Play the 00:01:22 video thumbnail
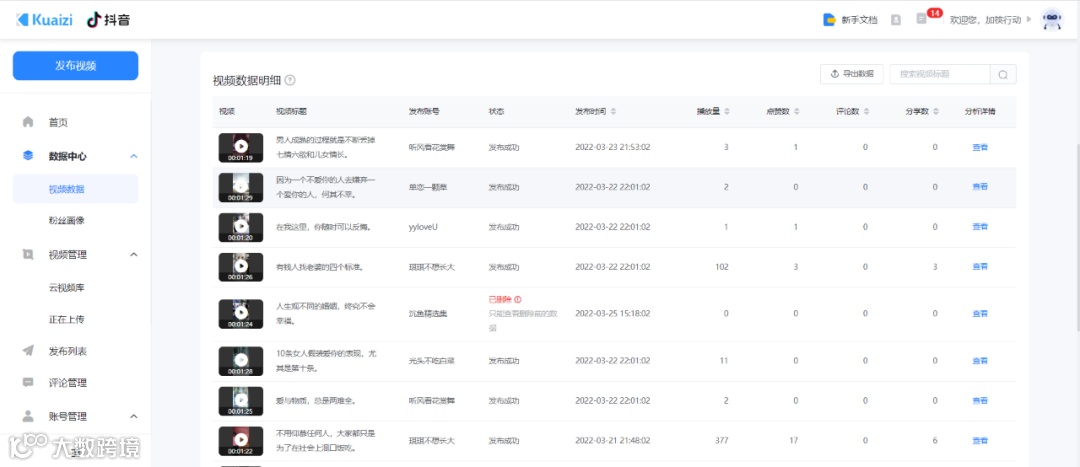 pos(240,441)
